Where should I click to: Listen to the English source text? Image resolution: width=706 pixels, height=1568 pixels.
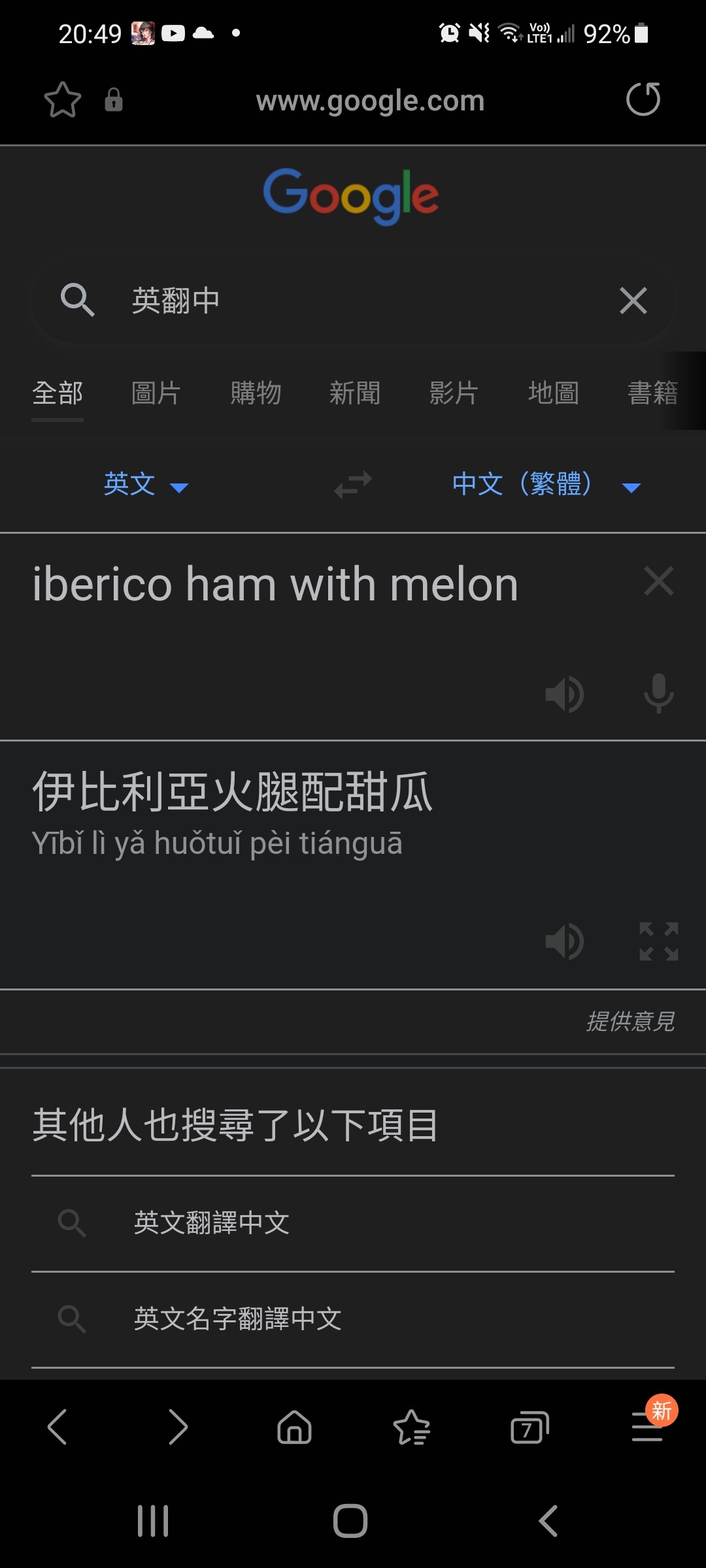pos(565,694)
